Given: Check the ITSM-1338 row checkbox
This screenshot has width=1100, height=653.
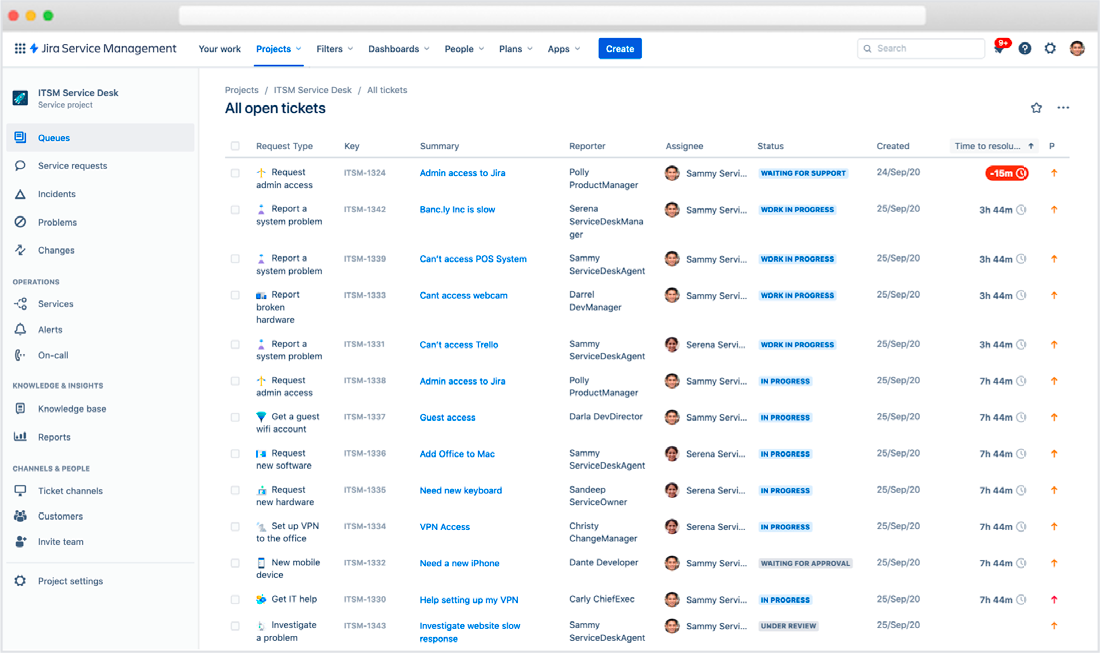Looking at the screenshot, I should click(x=235, y=380).
